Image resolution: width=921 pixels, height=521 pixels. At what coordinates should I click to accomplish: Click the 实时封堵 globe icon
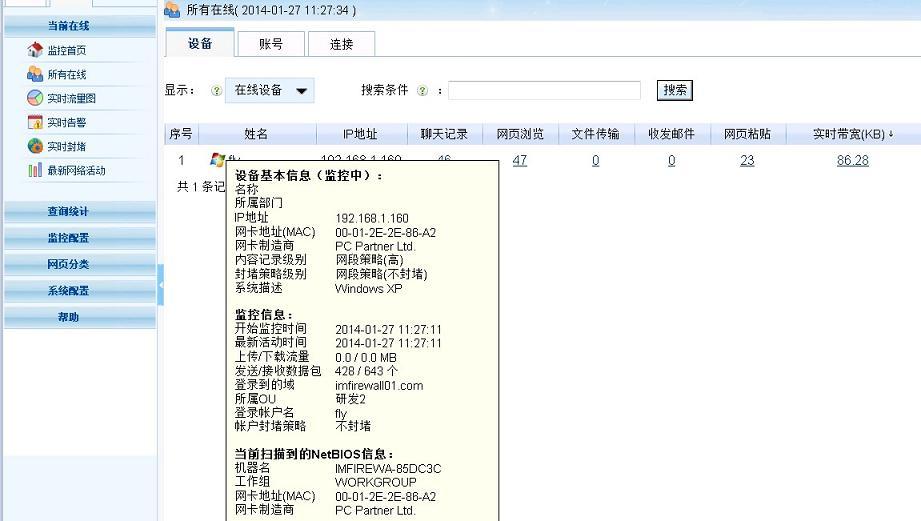coord(35,146)
